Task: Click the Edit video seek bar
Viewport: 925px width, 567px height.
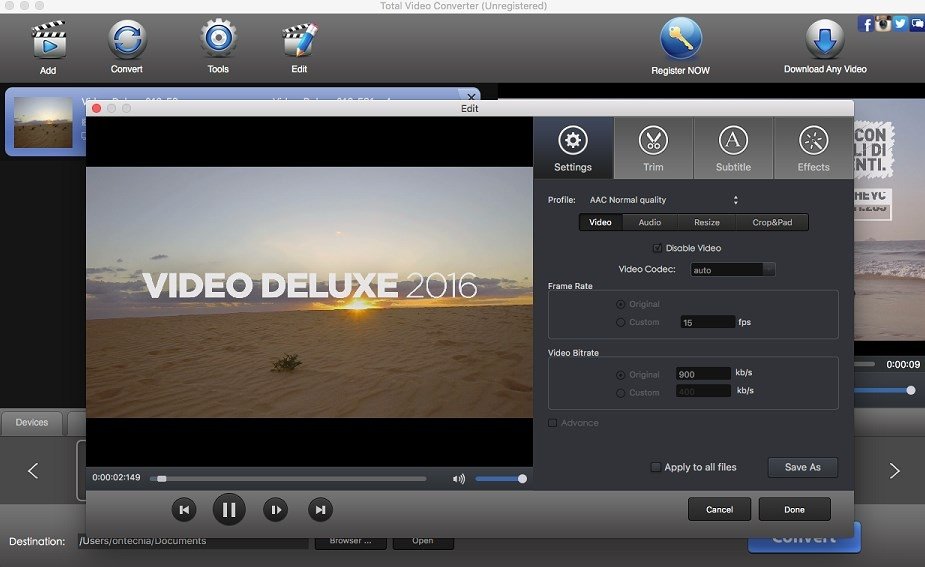Action: tap(288, 478)
